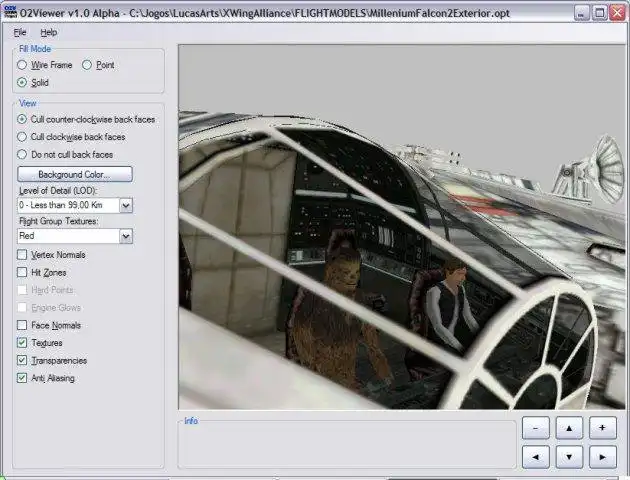Click the '0 - Less than 99,00 Km' combo field
630x480 pixels.
coord(75,205)
